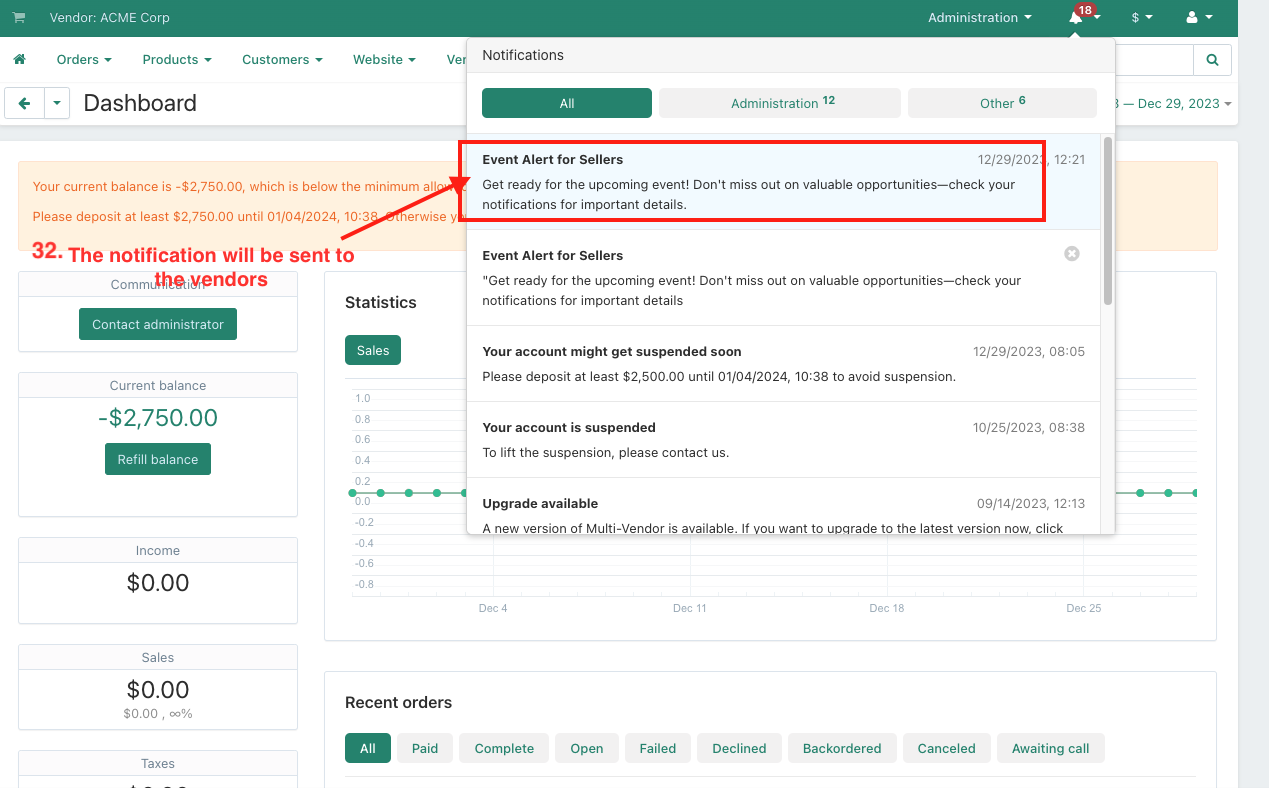
Task: Switch to Other notifications tab
Action: coord(1001,103)
